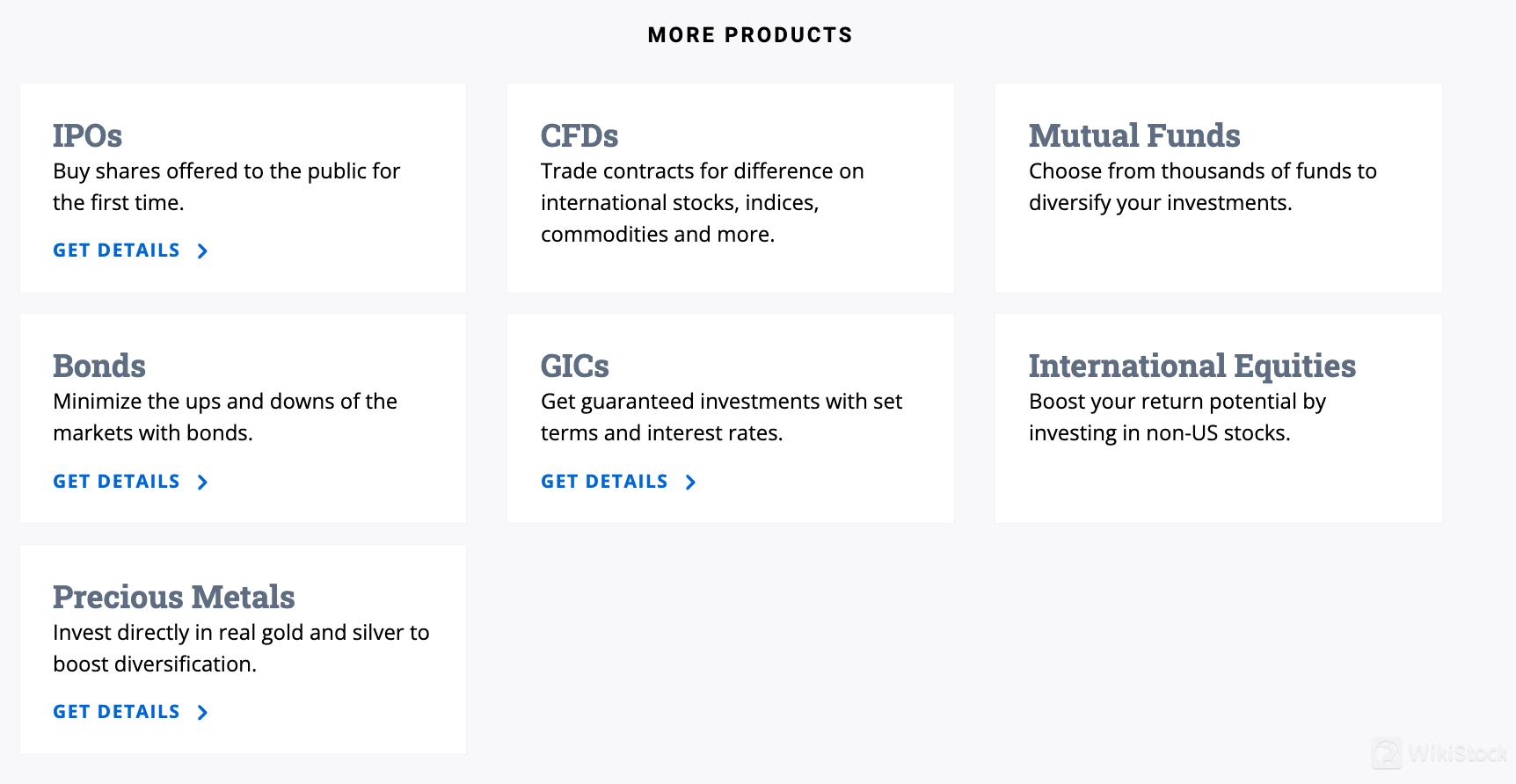Screen dimensions: 1516x784
Task: Select the CFDs card title
Action: pos(579,135)
